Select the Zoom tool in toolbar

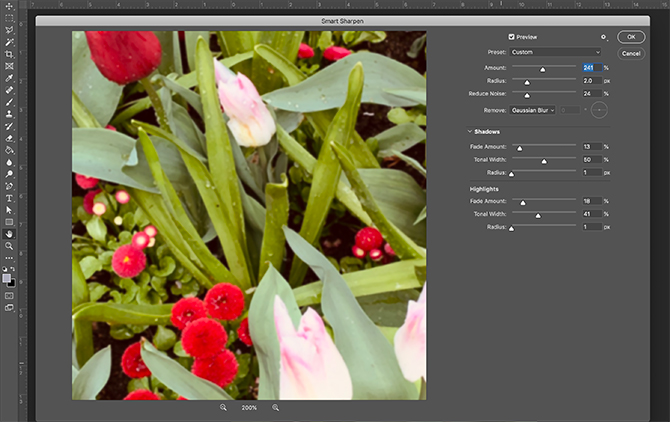[x=9, y=246]
